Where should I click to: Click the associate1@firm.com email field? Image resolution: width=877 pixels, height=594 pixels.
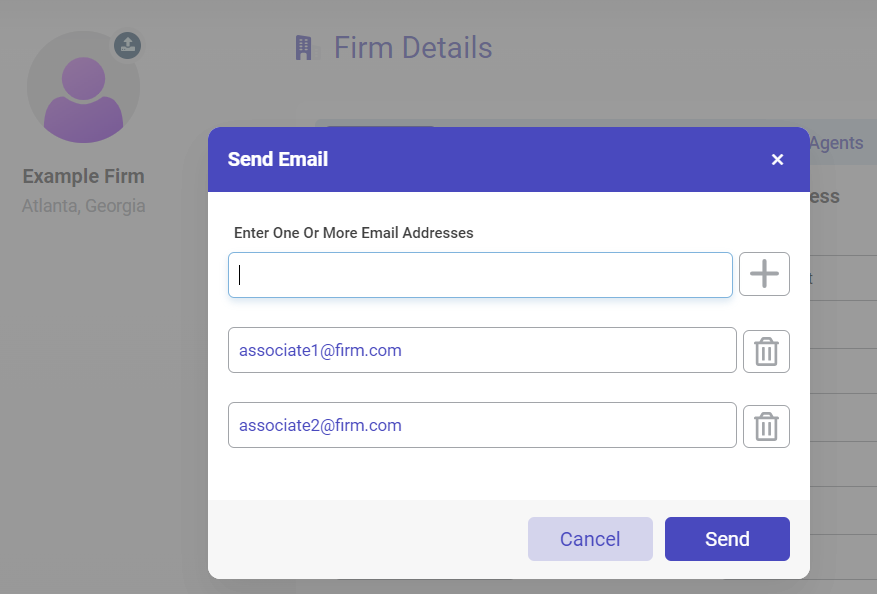[482, 351]
